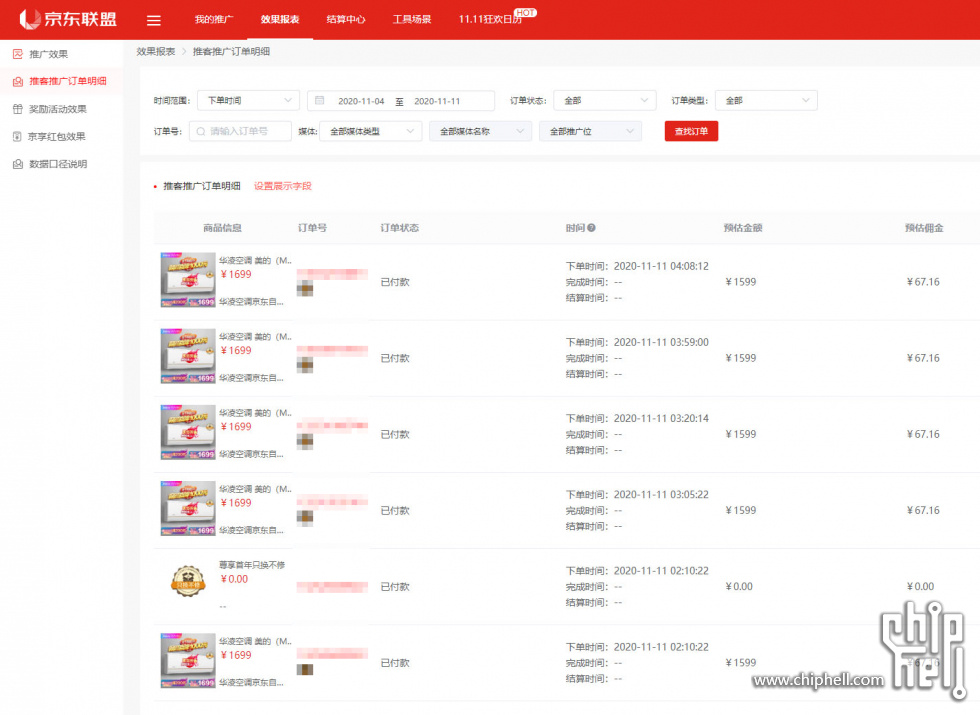This screenshot has height=715, width=980.
Task: Select order time 2020-11-11 04:08:12
Action: tap(661, 266)
